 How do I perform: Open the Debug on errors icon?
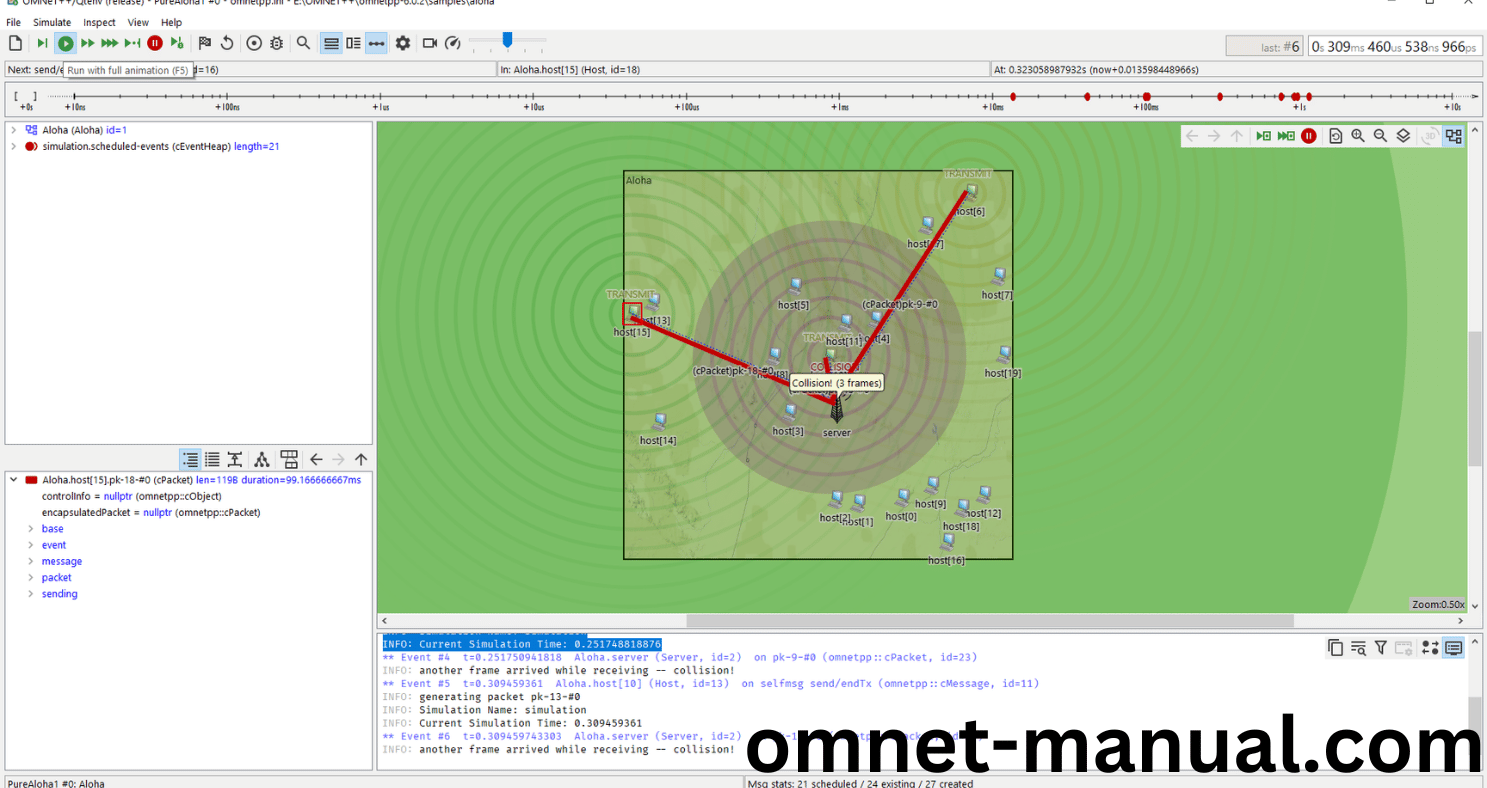point(276,43)
